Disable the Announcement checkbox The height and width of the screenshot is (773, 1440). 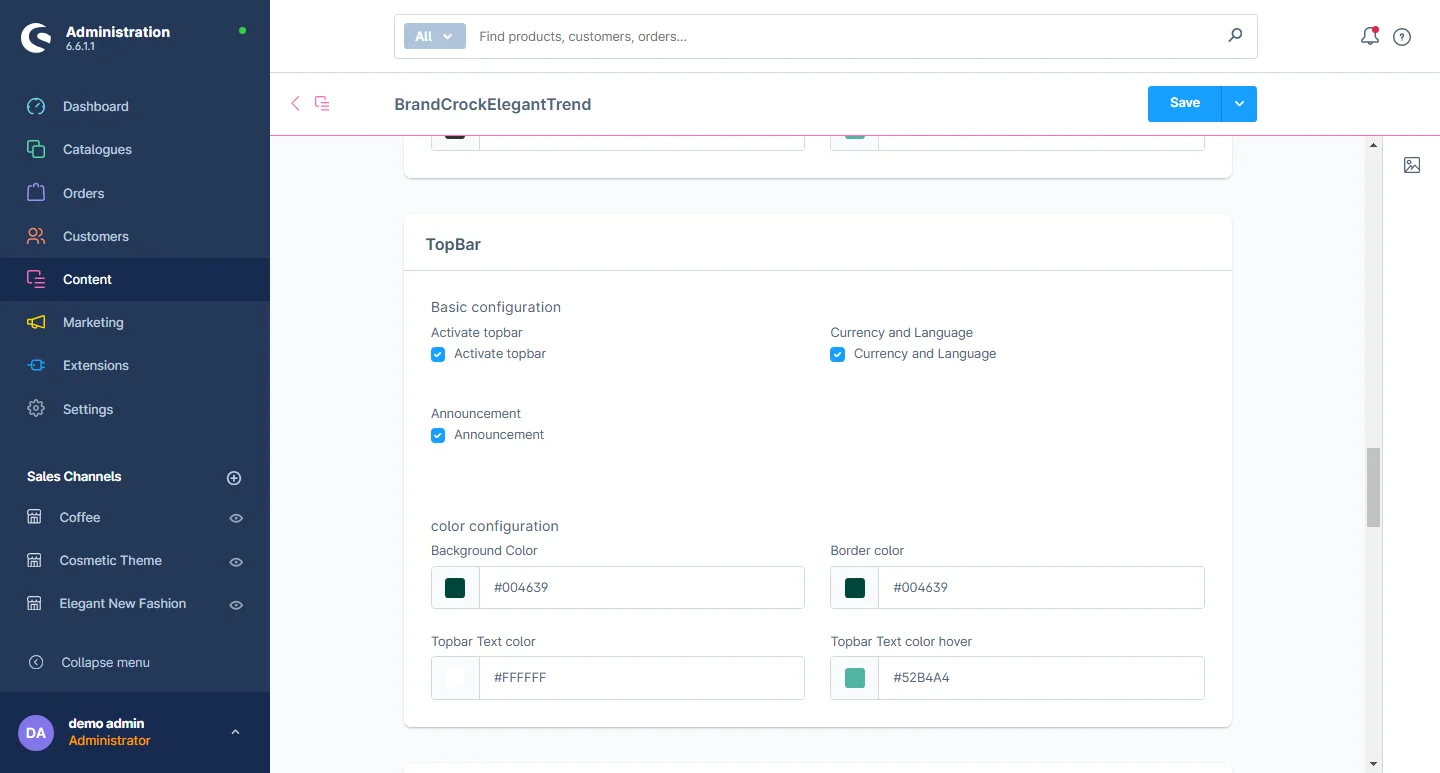438,435
